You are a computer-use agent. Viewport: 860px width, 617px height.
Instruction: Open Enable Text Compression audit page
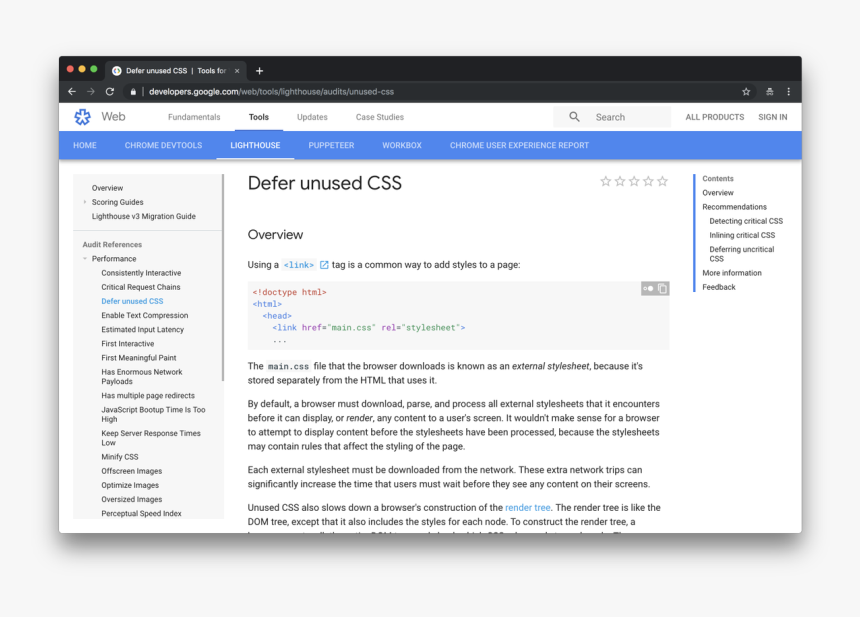pos(145,315)
